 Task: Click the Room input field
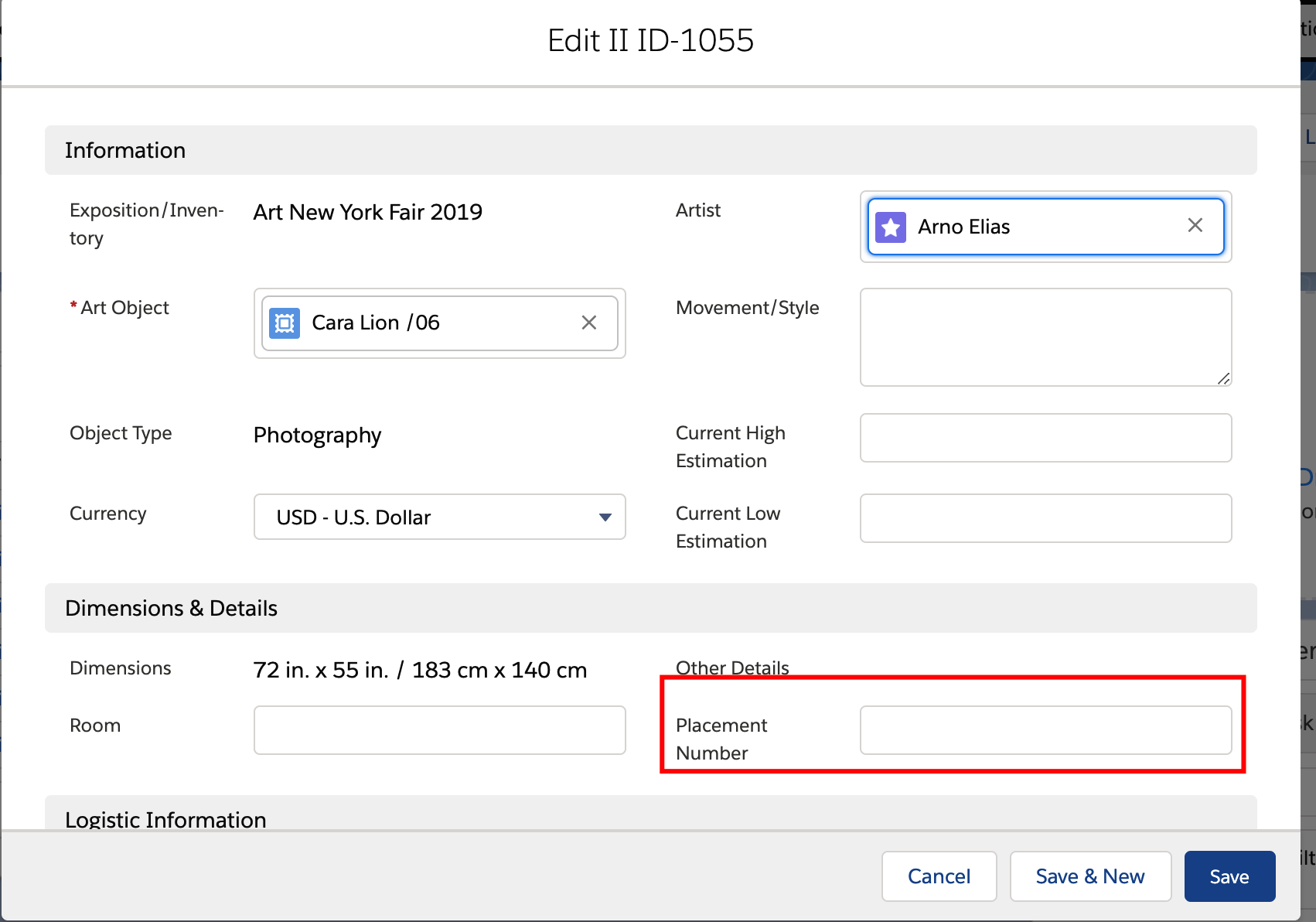coord(439,729)
